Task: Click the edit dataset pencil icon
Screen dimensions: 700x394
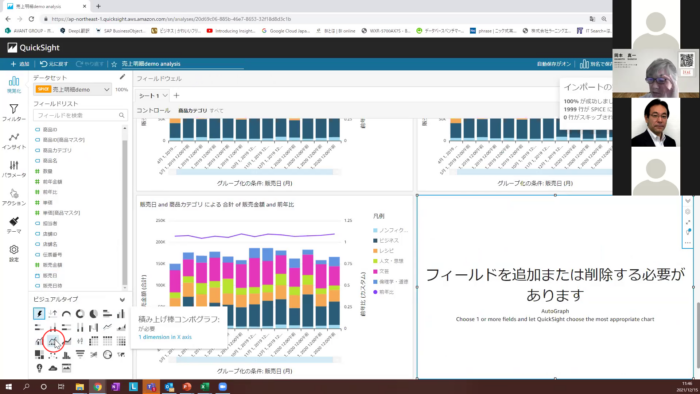Action: (x=122, y=77)
